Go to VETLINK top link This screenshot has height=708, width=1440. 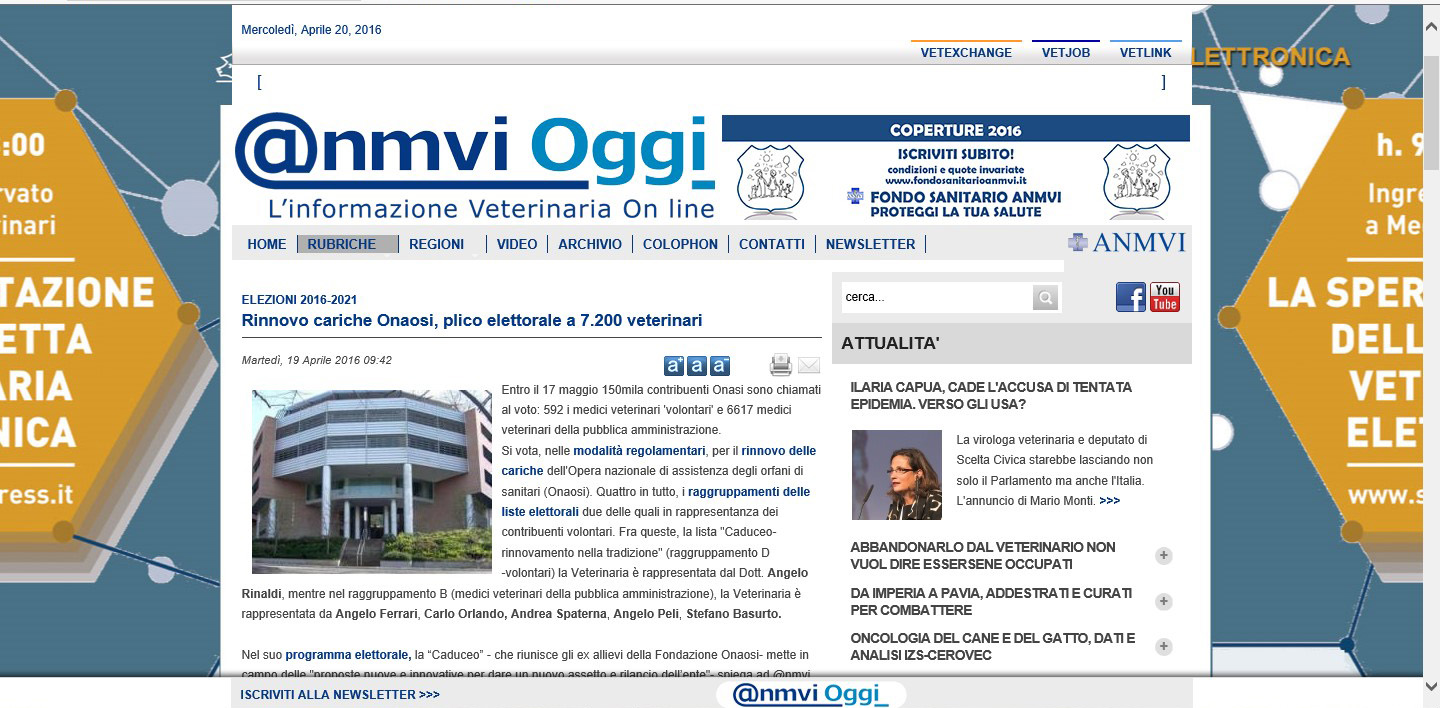(x=1146, y=52)
